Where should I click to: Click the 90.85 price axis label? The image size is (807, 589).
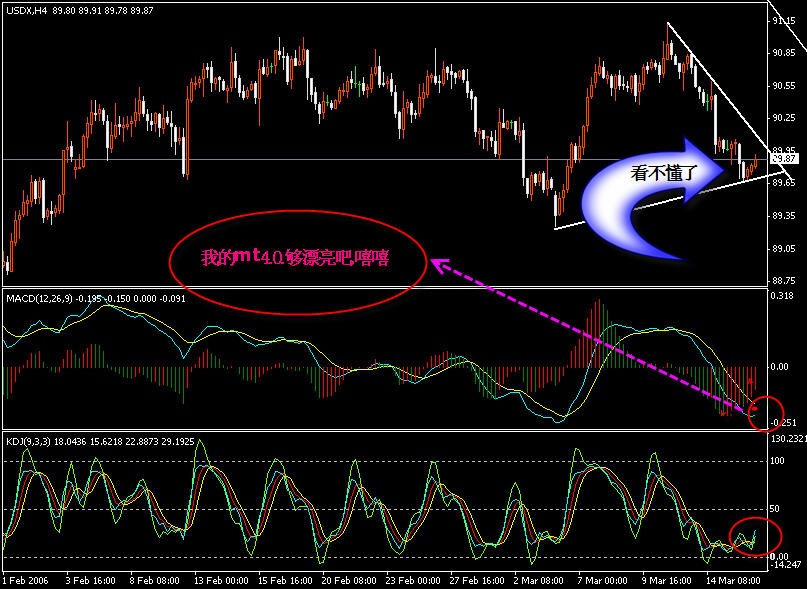[x=783, y=53]
